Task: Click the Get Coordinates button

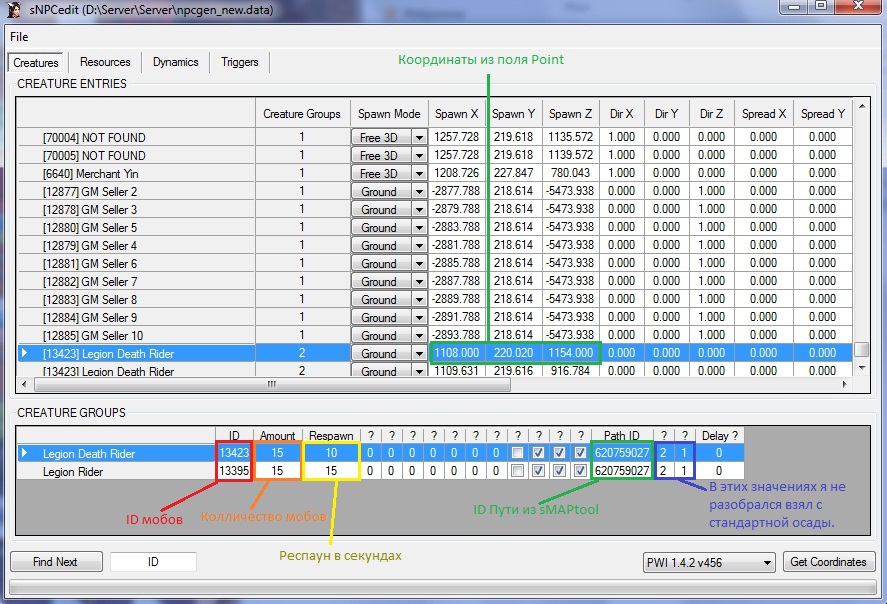Action: [x=830, y=562]
